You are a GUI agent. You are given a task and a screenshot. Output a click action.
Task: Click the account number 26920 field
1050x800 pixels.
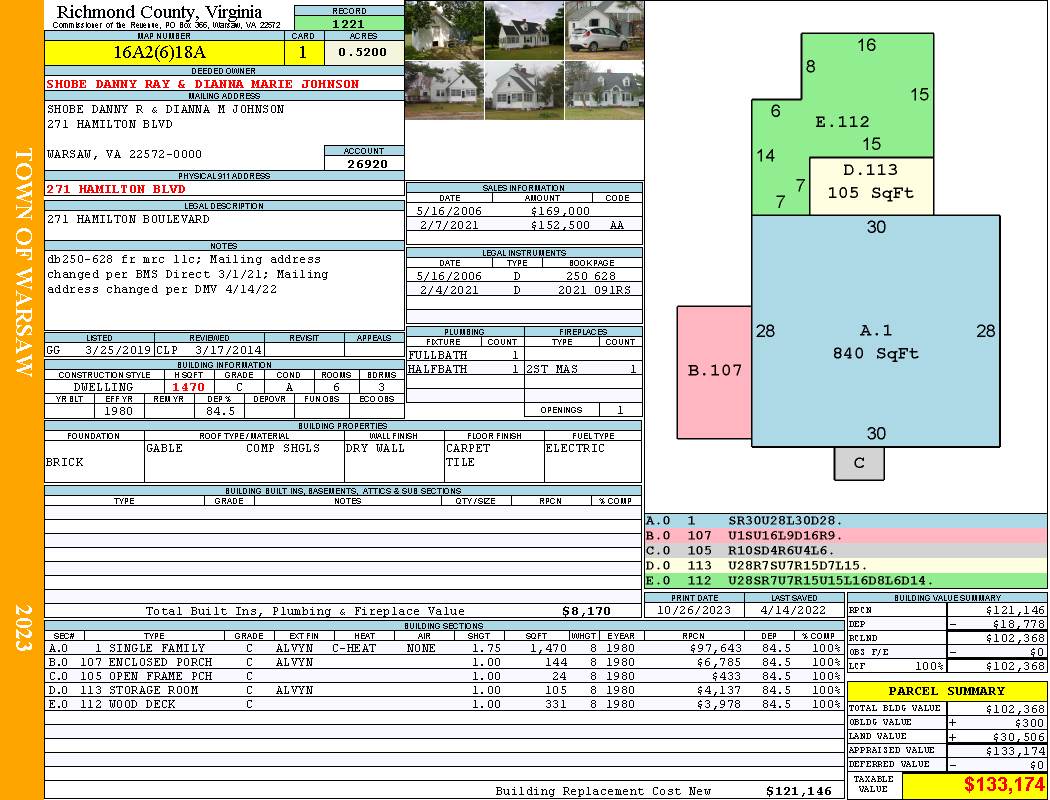pos(364,163)
